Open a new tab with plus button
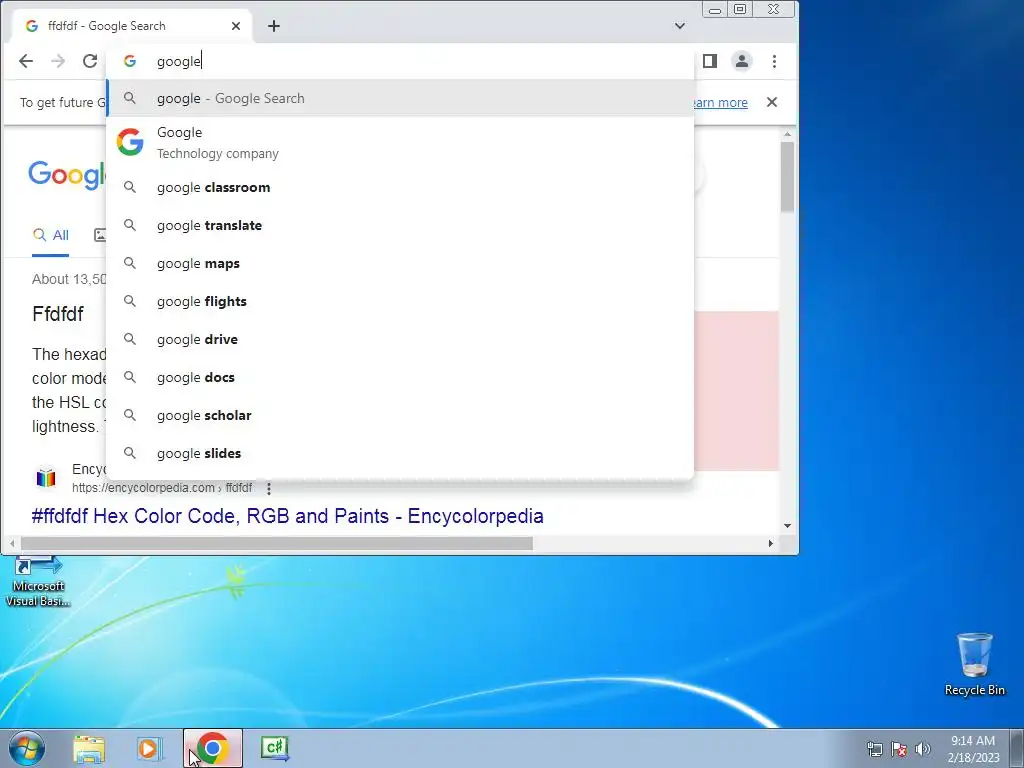Screen dimensions: 1024x768 [x=274, y=26]
